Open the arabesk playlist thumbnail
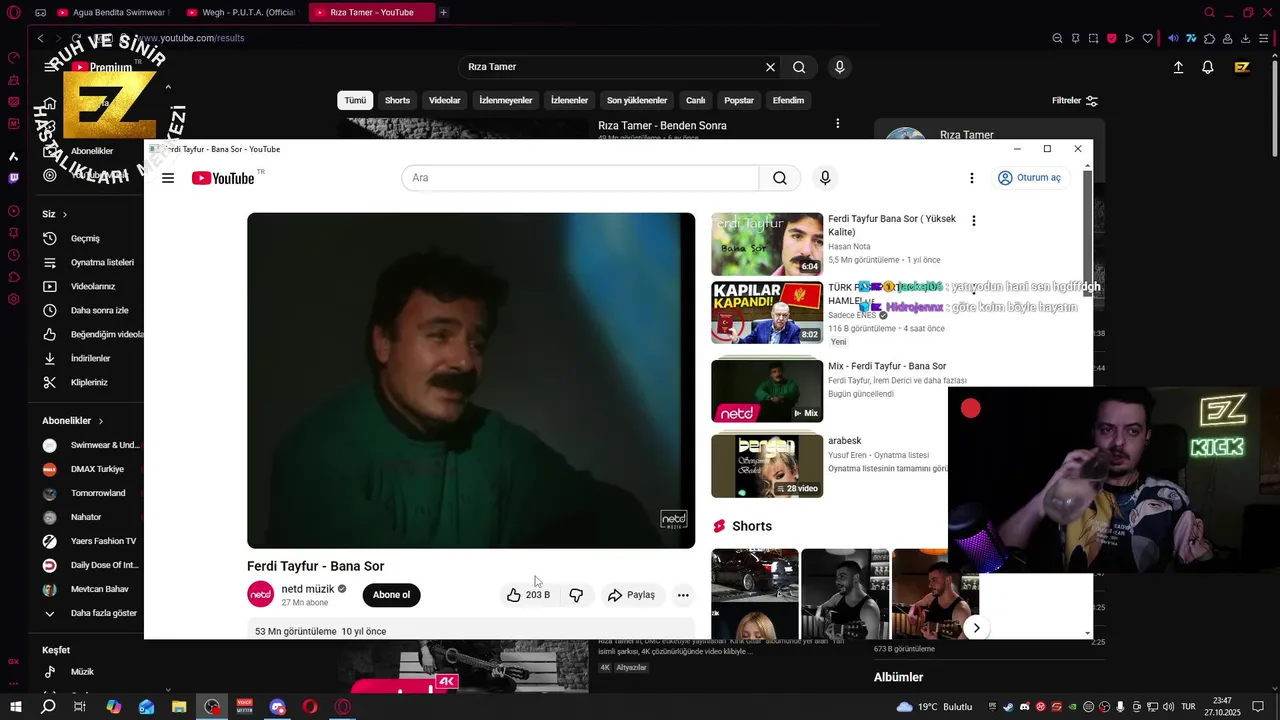This screenshot has height=720, width=1280. coord(767,465)
